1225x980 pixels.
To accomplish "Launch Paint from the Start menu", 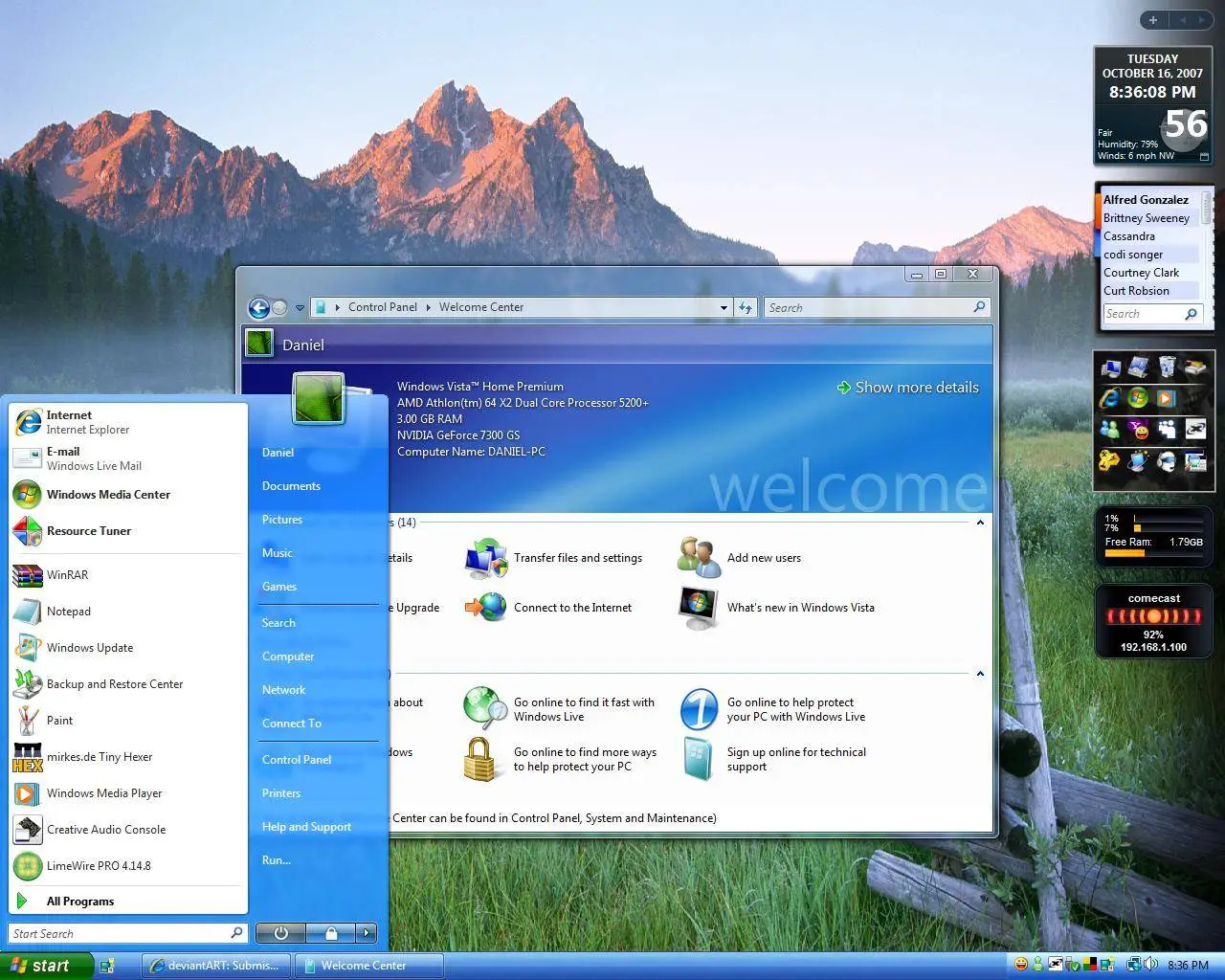I will point(128,721).
